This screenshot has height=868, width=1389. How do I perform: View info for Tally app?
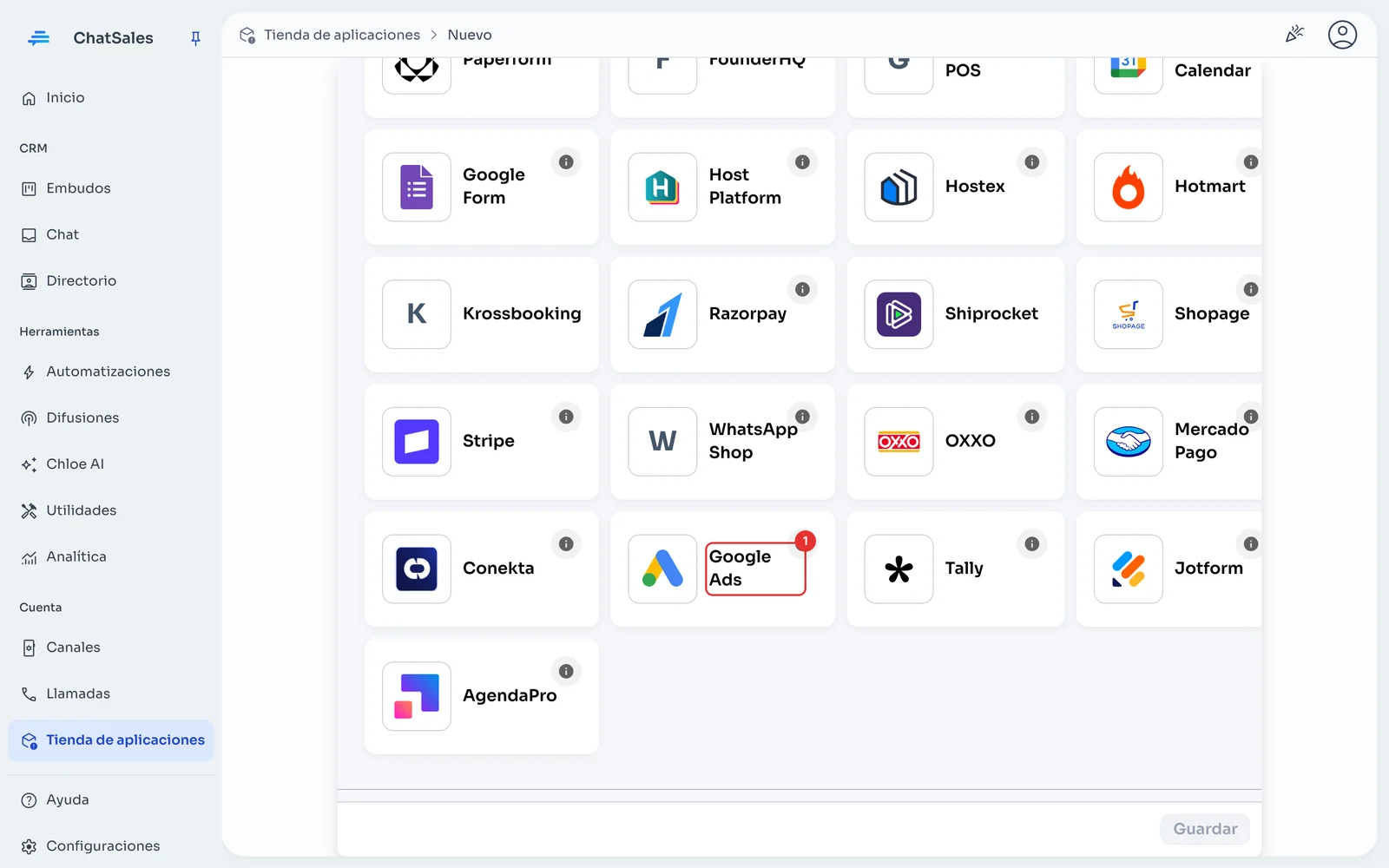pos(1032,544)
